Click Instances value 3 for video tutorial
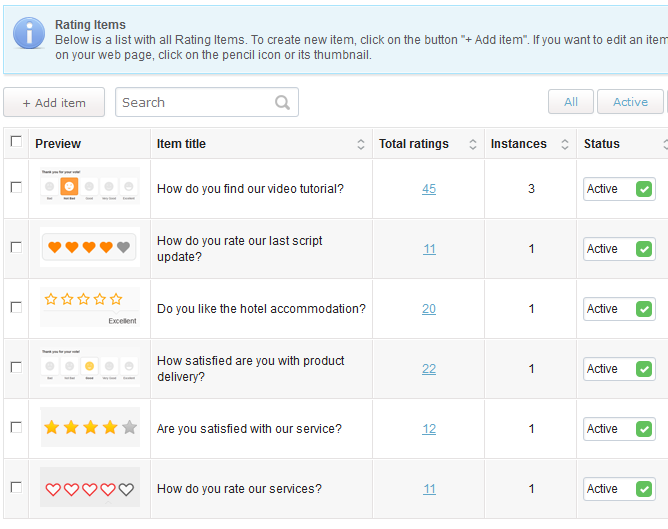 [x=531, y=189]
